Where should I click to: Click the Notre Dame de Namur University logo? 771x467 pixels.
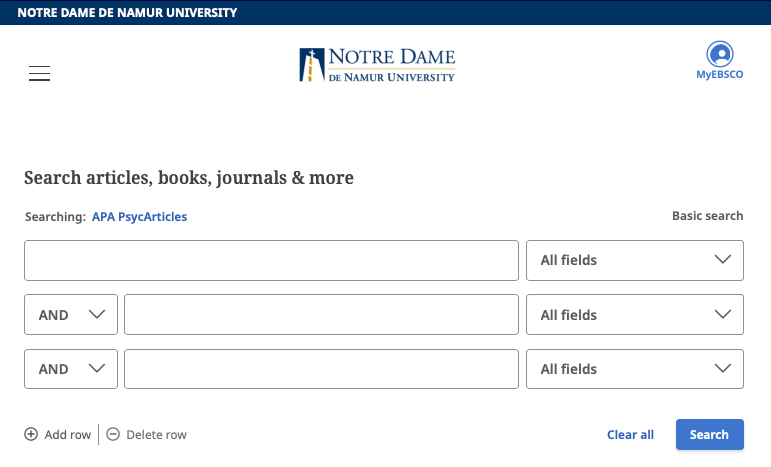pos(377,65)
